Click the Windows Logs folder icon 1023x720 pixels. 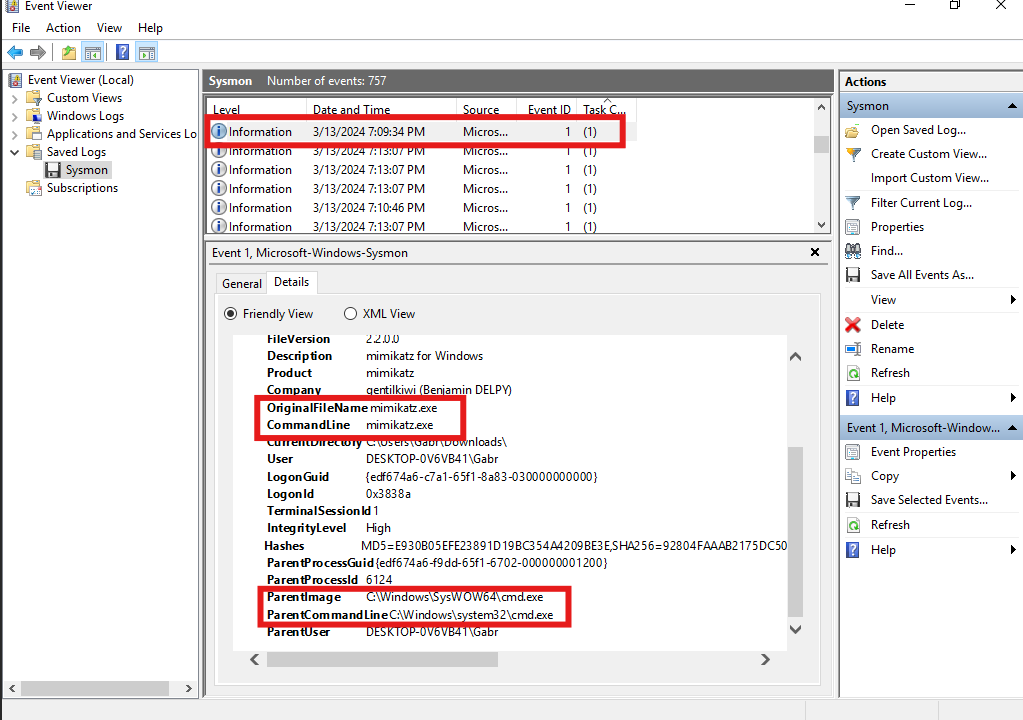[x=33, y=115]
